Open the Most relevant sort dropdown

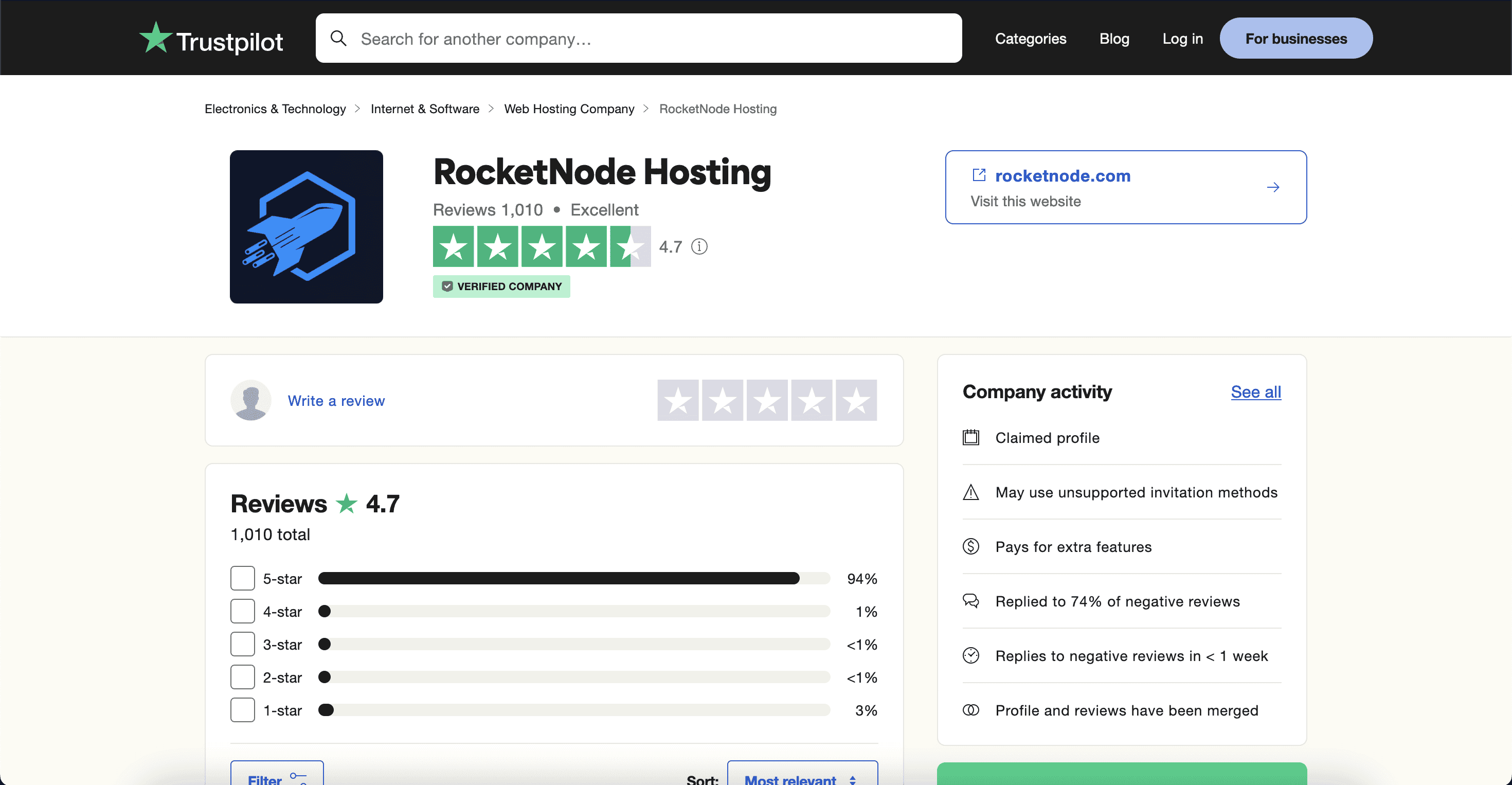(x=802, y=776)
